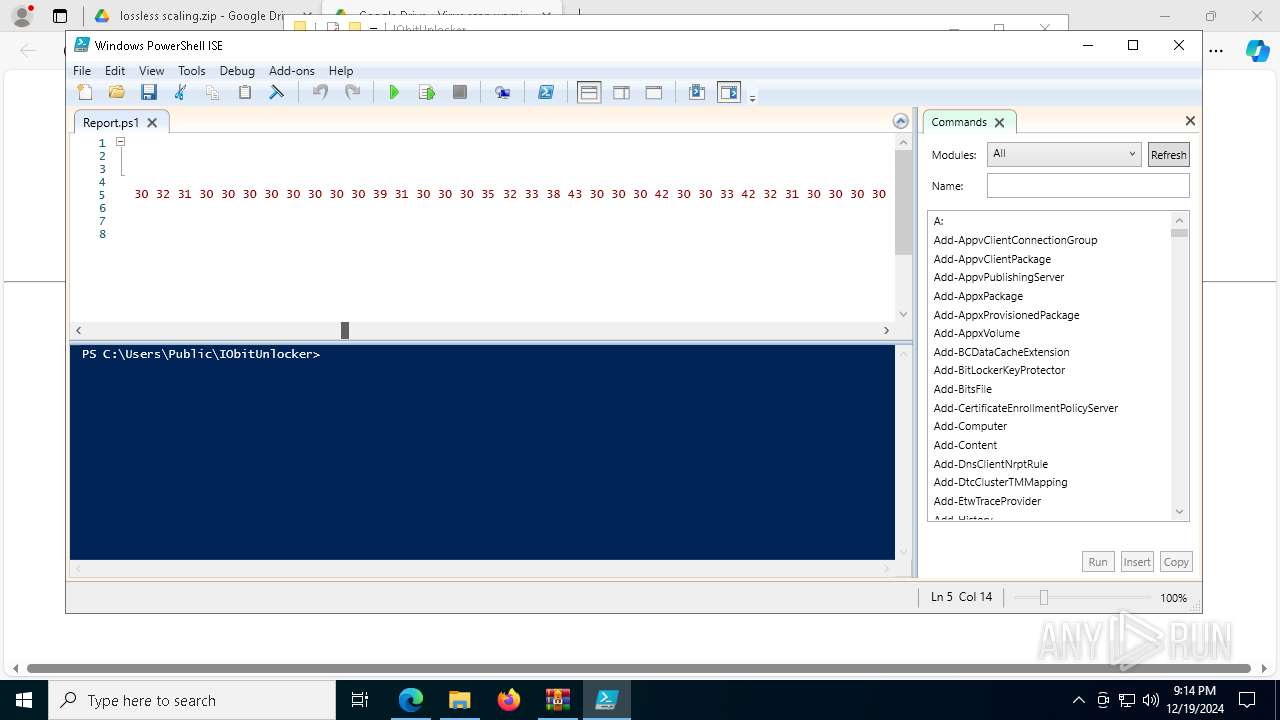1280x720 pixels.
Task: Show script pane maximized layout
Action: click(653, 93)
